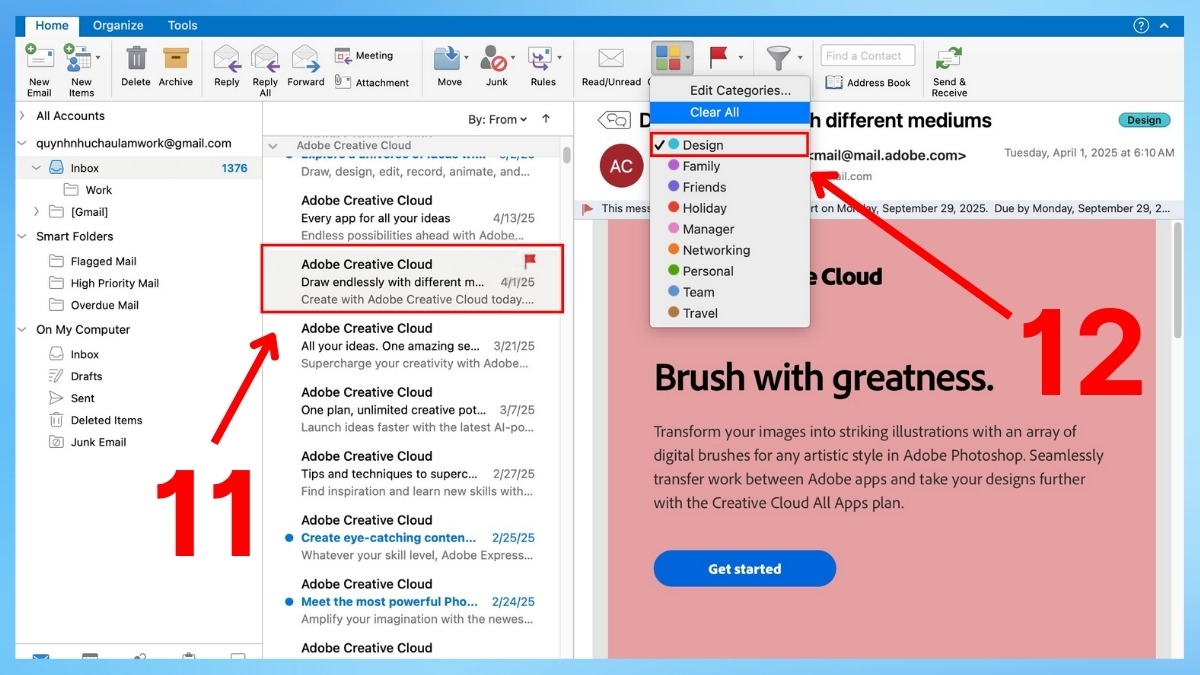Select the Personal category

pos(730,271)
